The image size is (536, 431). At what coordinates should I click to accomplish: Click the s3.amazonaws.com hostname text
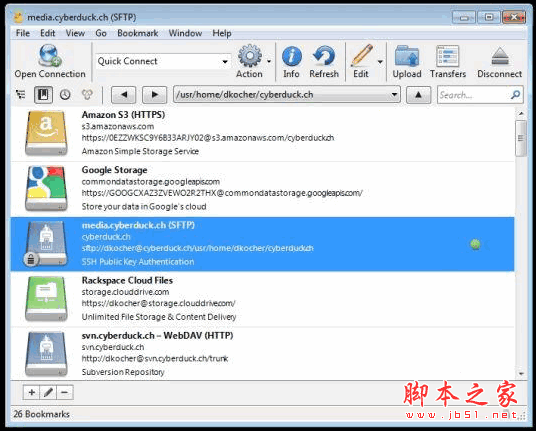pyautogui.click(x=118, y=126)
